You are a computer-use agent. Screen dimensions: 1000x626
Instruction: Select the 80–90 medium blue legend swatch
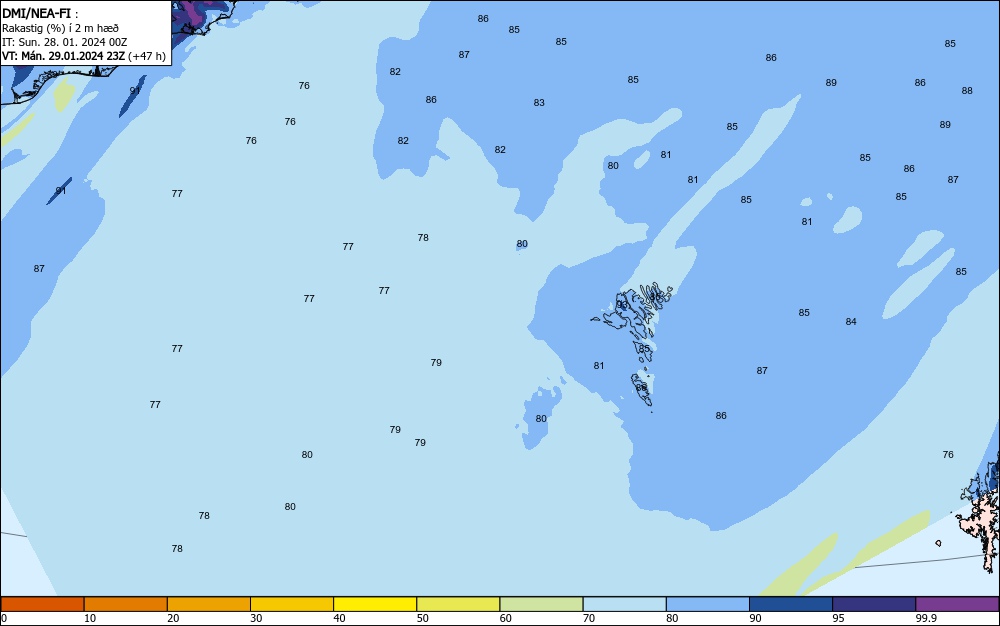coord(708,604)
